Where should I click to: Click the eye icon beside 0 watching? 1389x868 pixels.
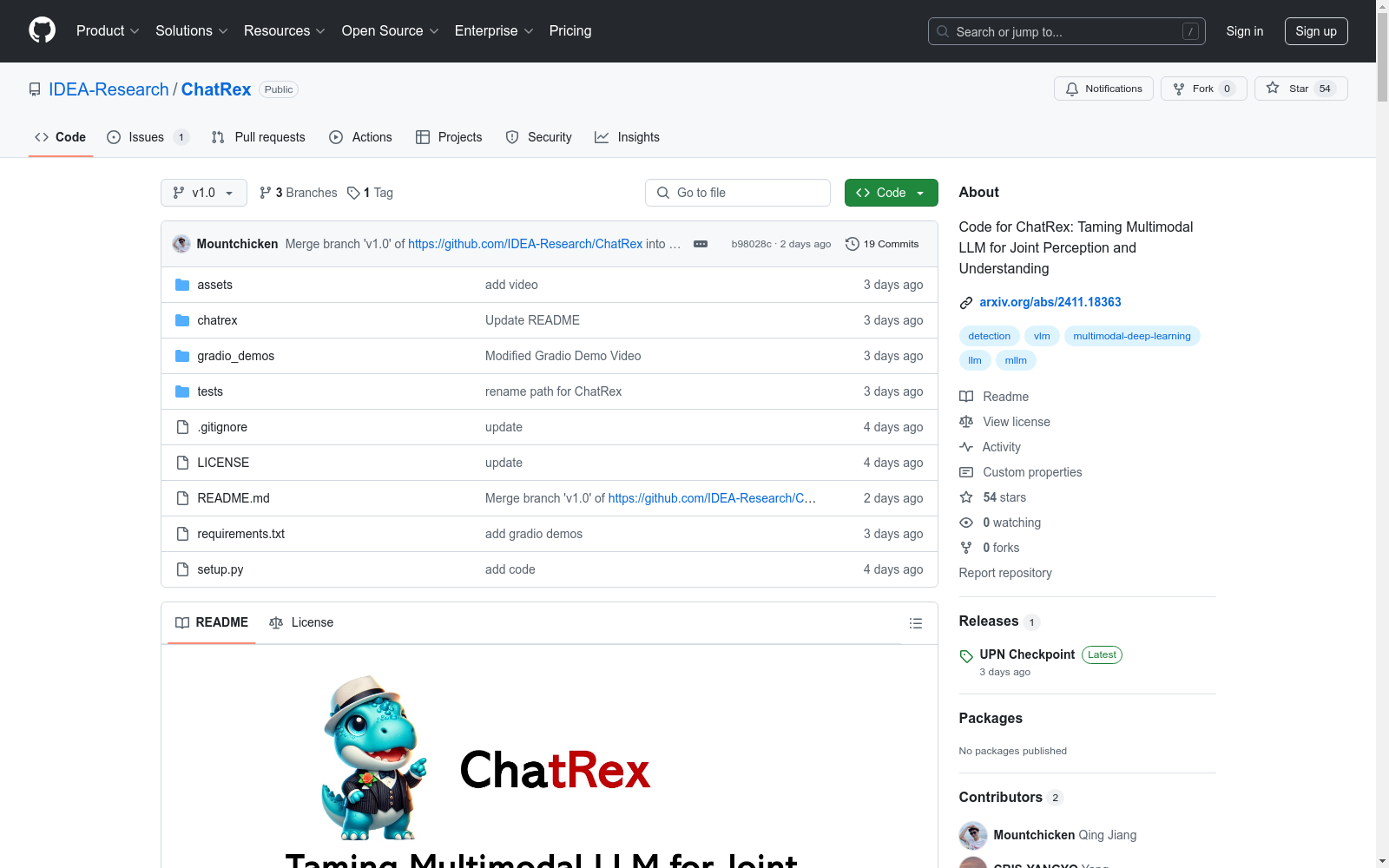click(x=966, y=523)
